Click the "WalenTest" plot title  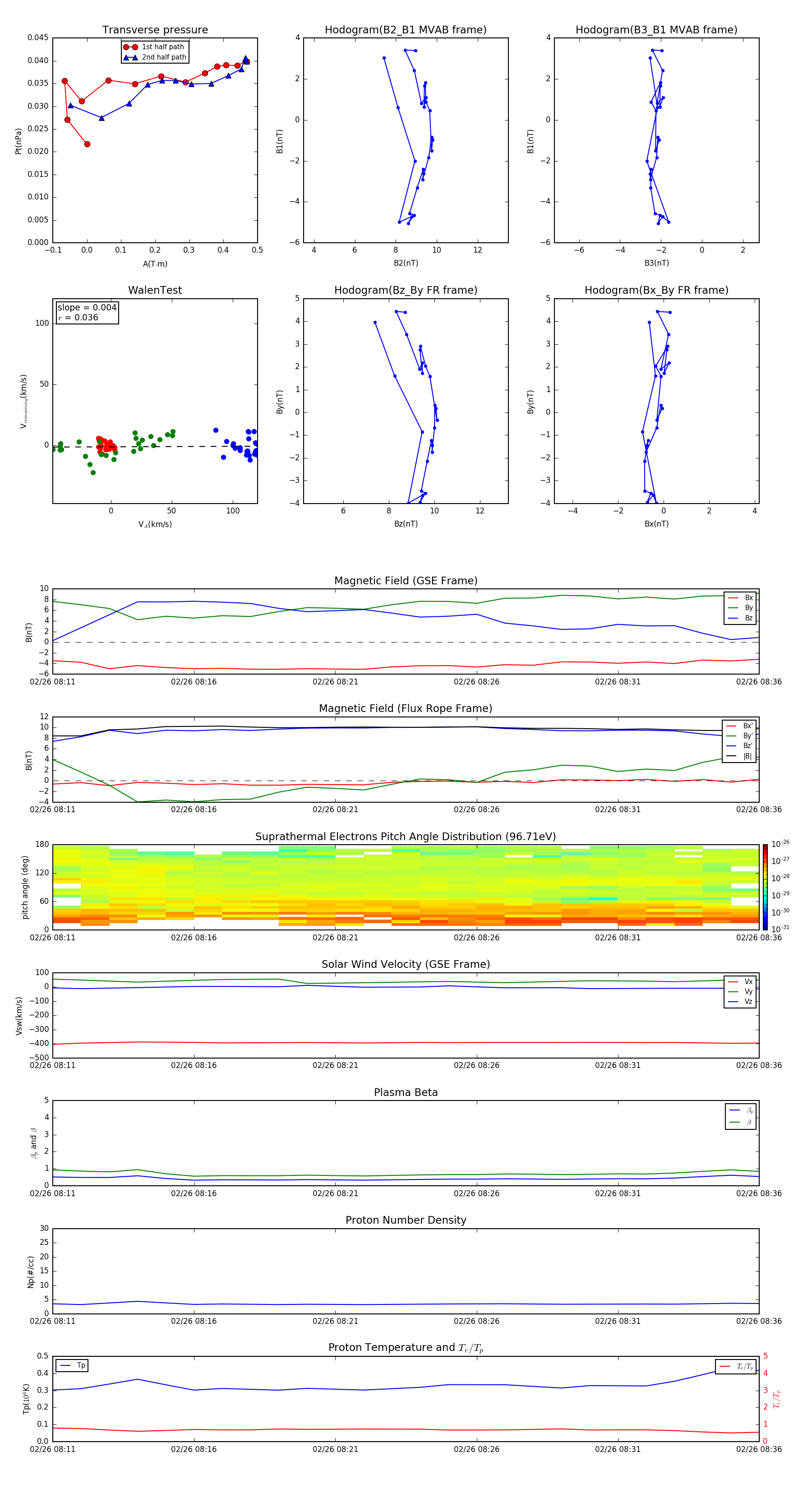click(x=155, y=290)
